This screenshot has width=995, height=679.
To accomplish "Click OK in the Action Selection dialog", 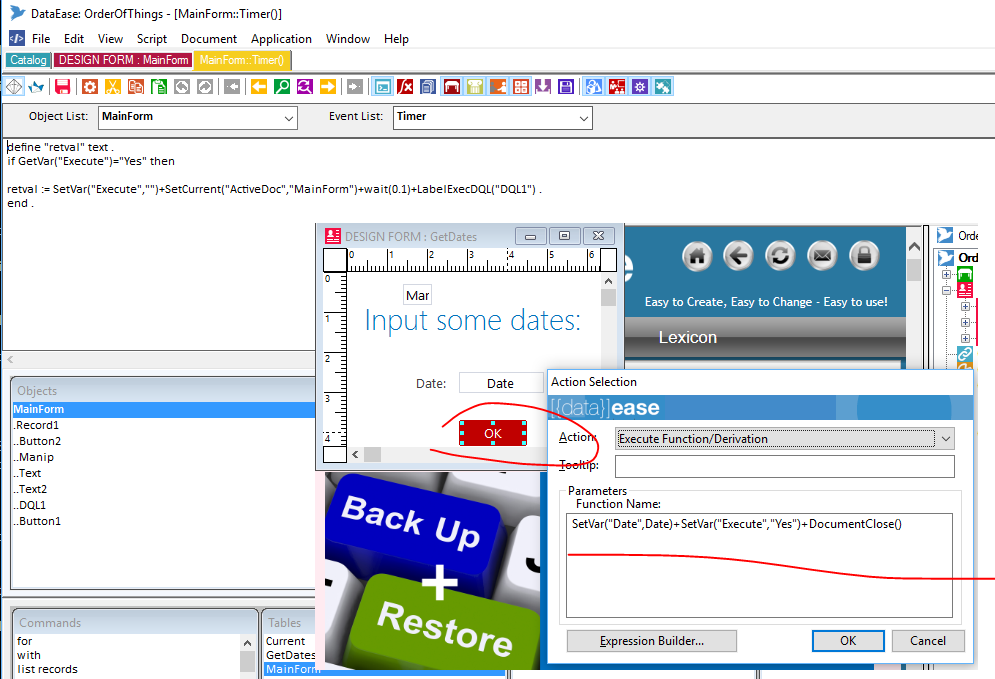I will click(848, 641).
